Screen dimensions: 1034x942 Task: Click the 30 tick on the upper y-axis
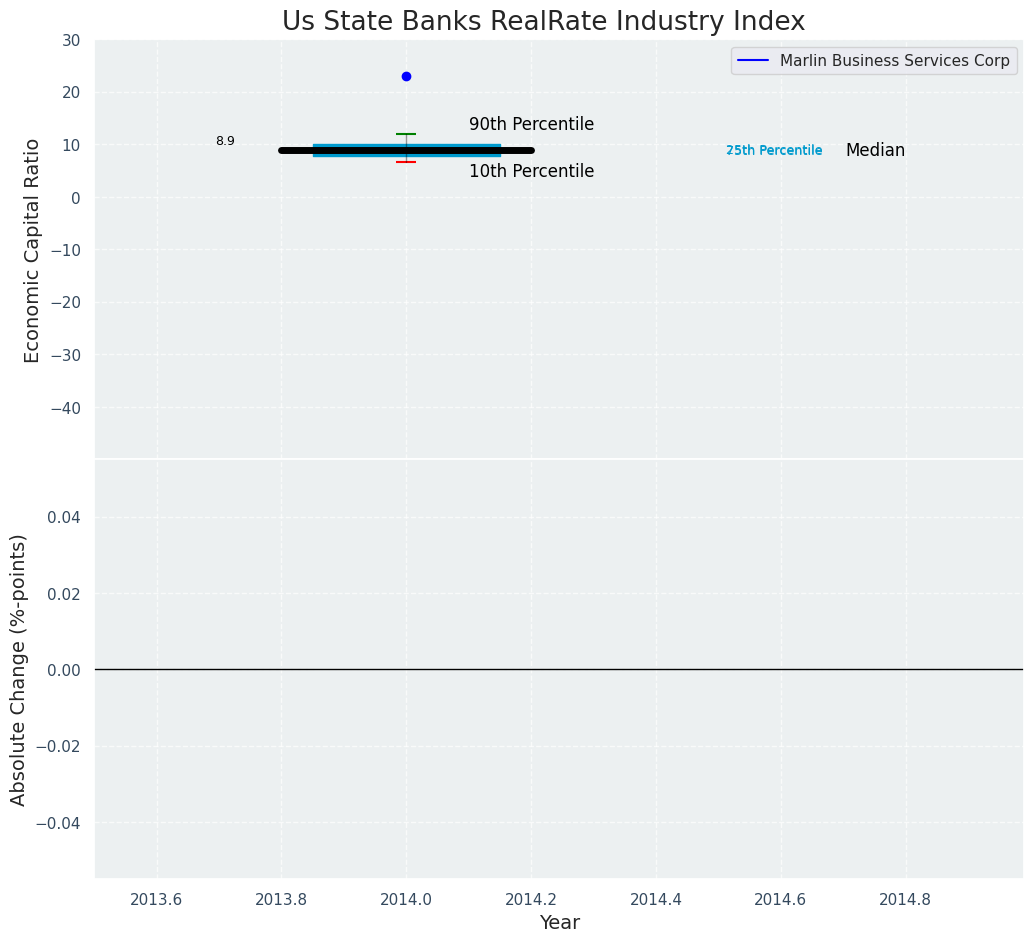pyautogui.click(x=70, y=40)
